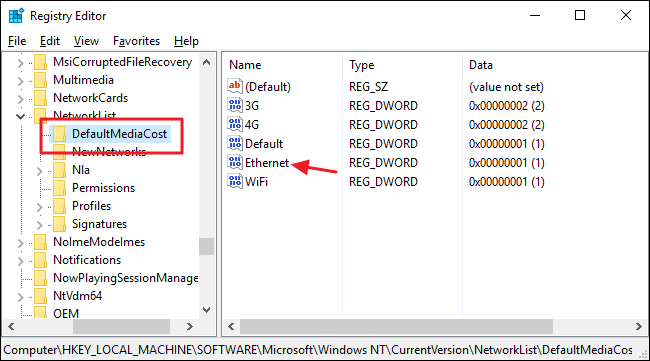Screen dimensions: 650x361
Task: Expand the NtVdm64 key
Action: coord(20,297)
